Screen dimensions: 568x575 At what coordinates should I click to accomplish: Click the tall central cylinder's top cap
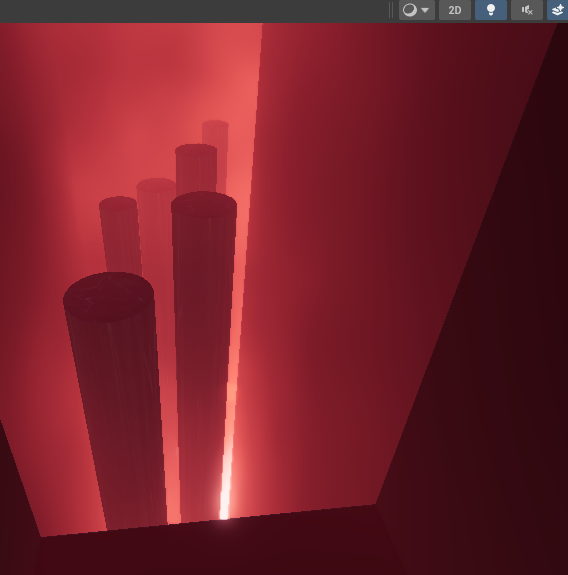click(x=204, y=205)
